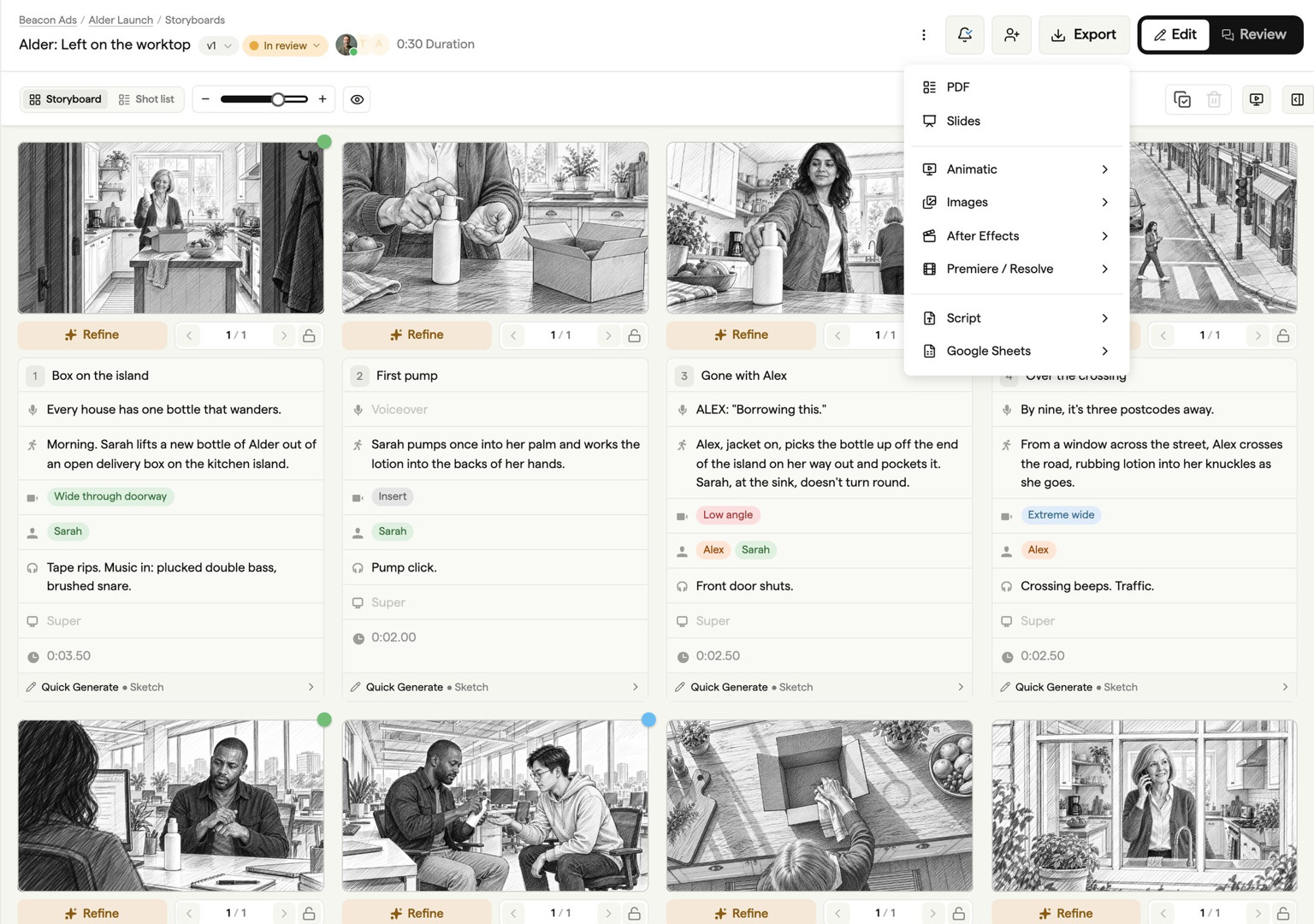Expand Quick Generate for Box on the island
The image size is (1314, 924).
click(170, 687)
